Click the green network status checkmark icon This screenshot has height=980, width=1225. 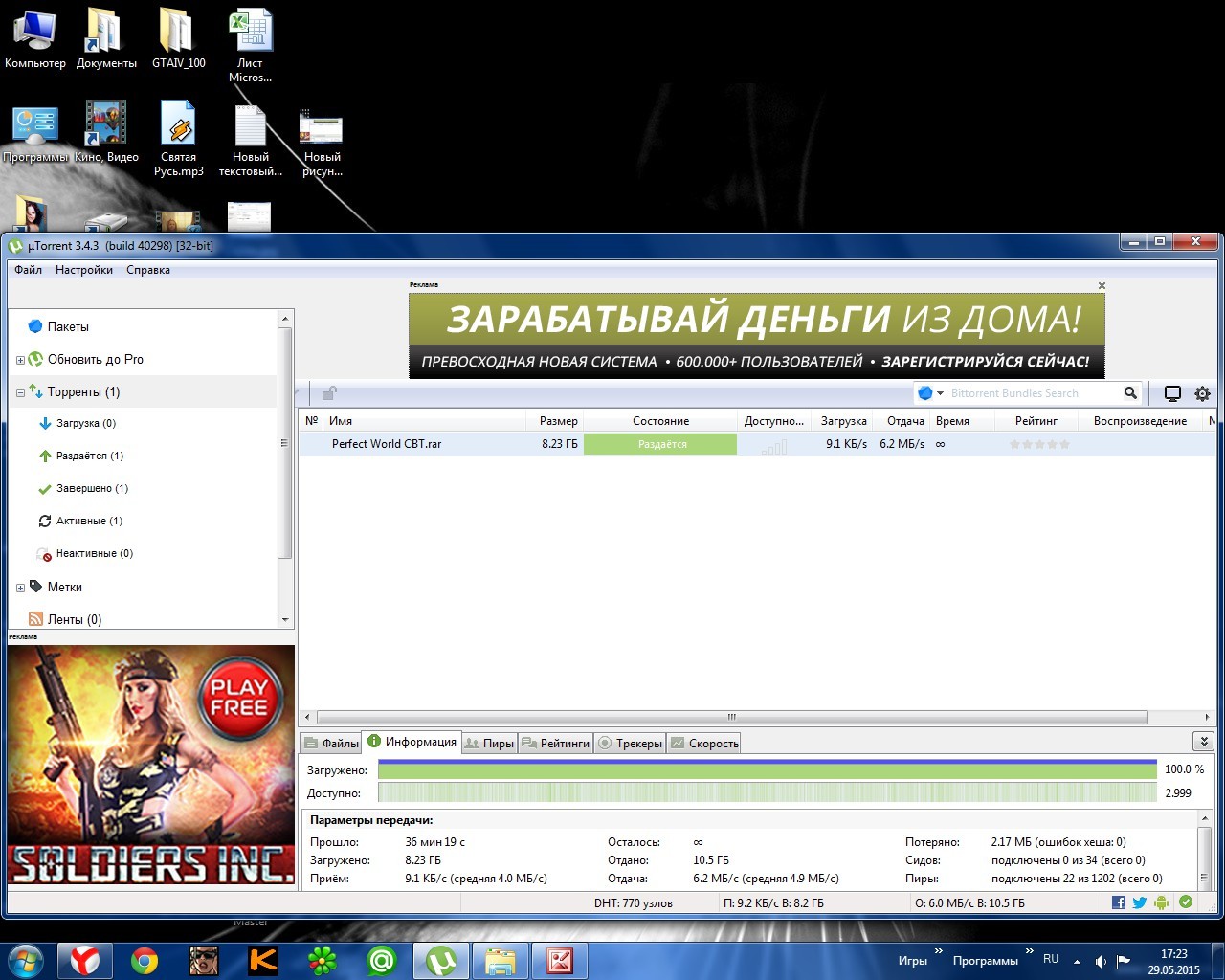click(1186, 902)
